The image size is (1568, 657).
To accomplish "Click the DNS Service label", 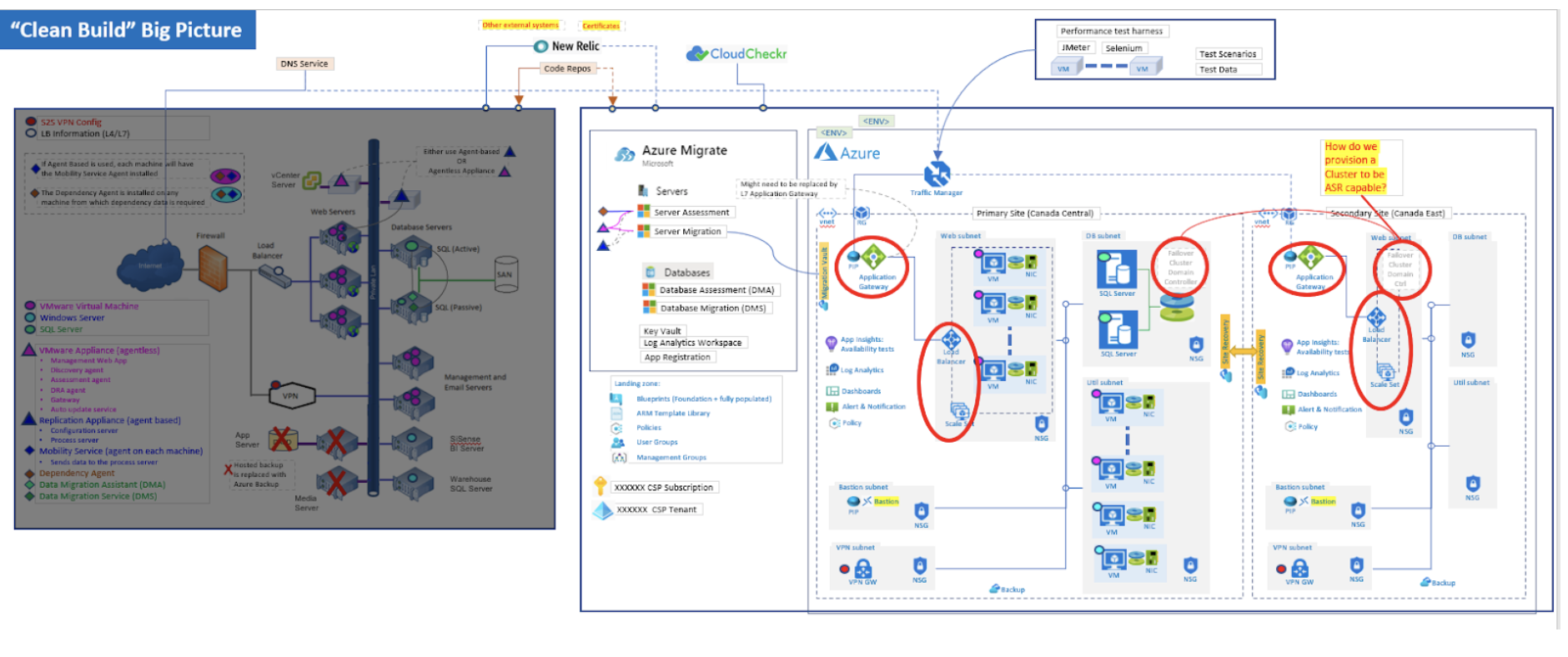I will pyautogui.click(x=304, y=63).
